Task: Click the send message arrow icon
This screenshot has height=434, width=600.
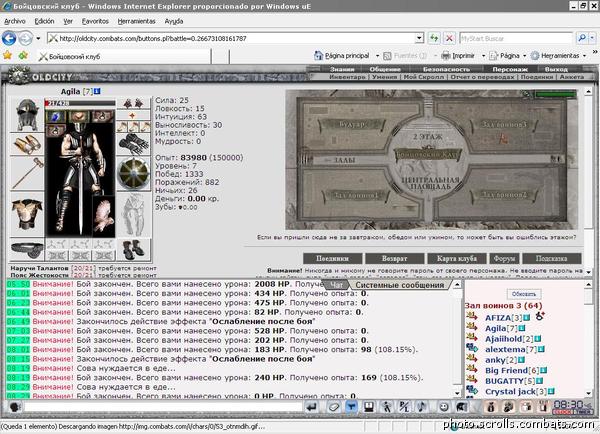Action: [312, 406]
